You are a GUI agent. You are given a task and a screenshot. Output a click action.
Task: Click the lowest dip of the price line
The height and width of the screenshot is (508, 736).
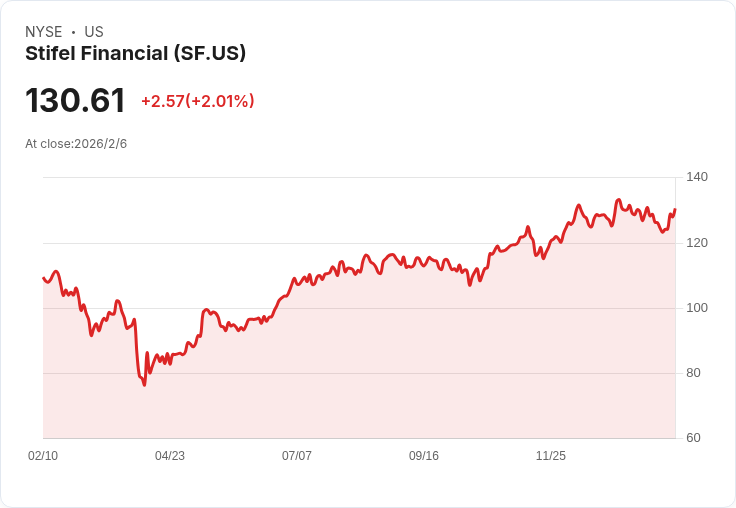[144, 385]
